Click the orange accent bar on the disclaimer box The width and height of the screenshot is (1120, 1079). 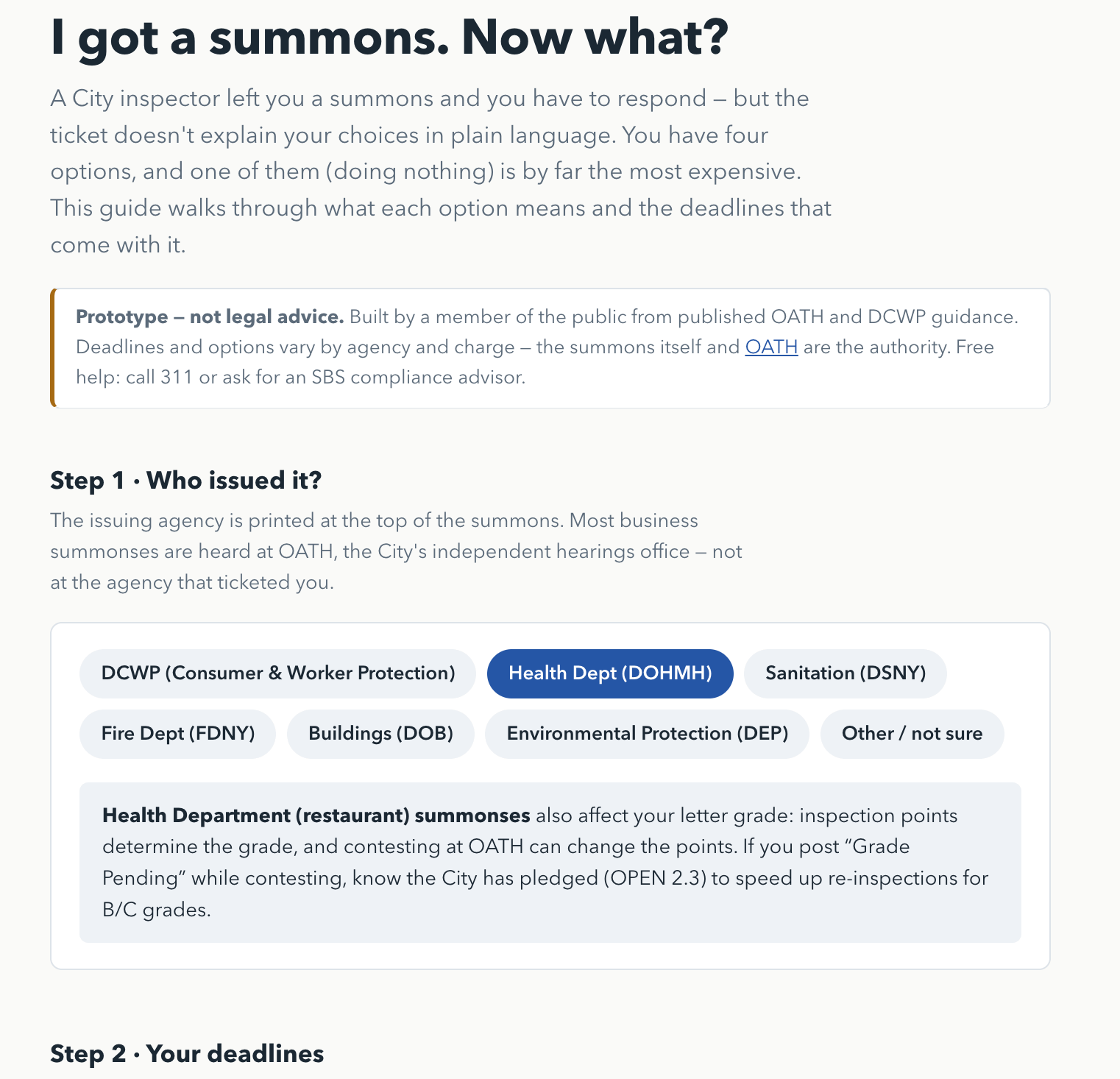point(52,348)
